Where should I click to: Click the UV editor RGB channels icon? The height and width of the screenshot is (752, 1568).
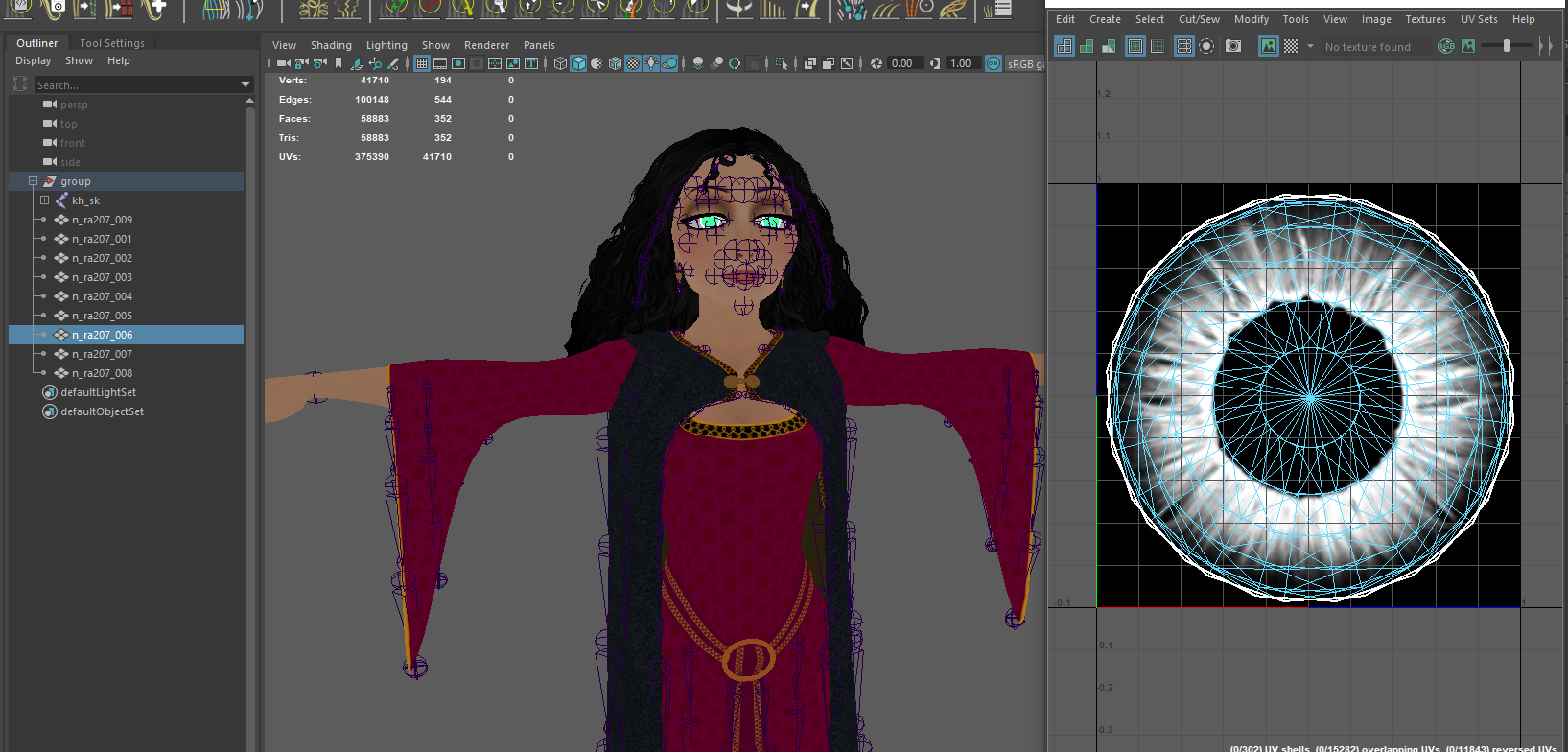click(1445, 46)
